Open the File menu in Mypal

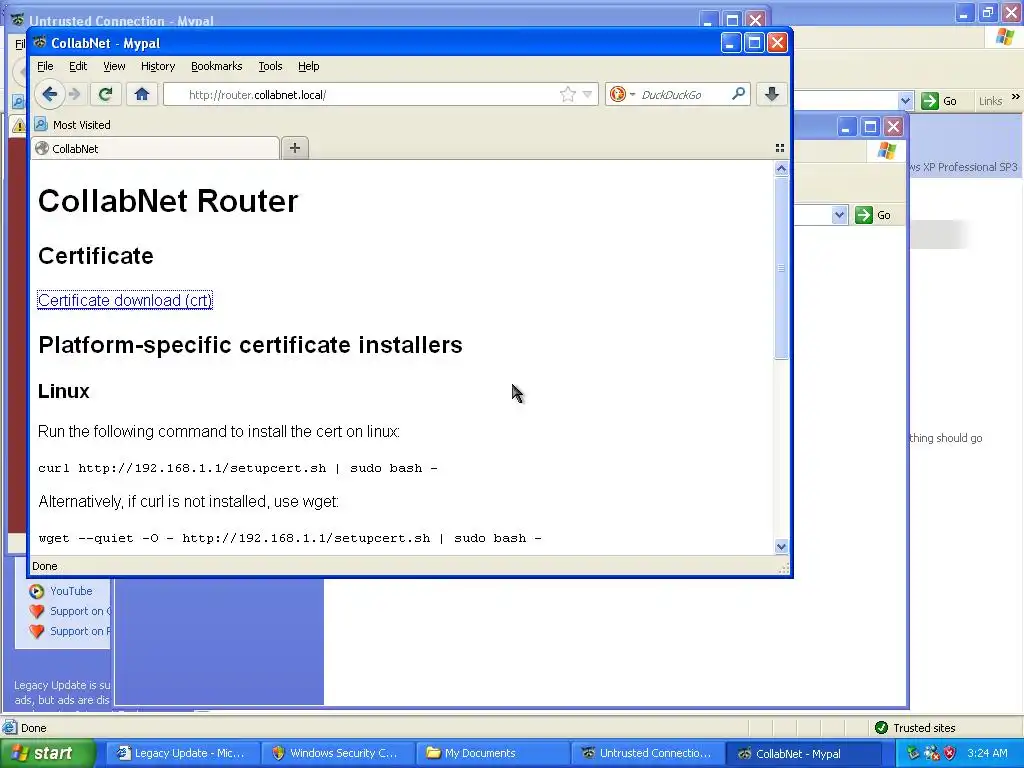(45, 66)
